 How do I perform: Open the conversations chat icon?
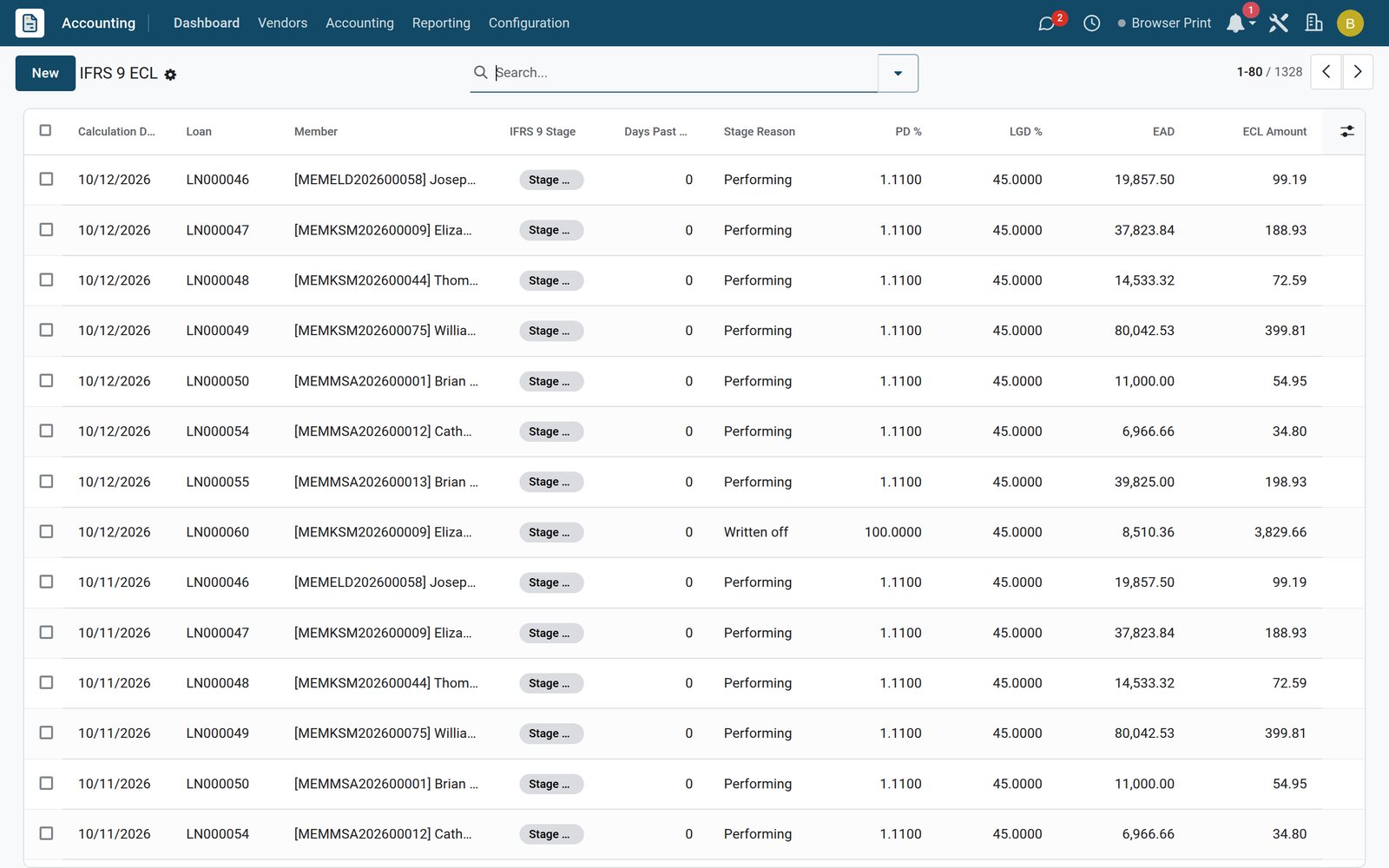point(1047,23)
